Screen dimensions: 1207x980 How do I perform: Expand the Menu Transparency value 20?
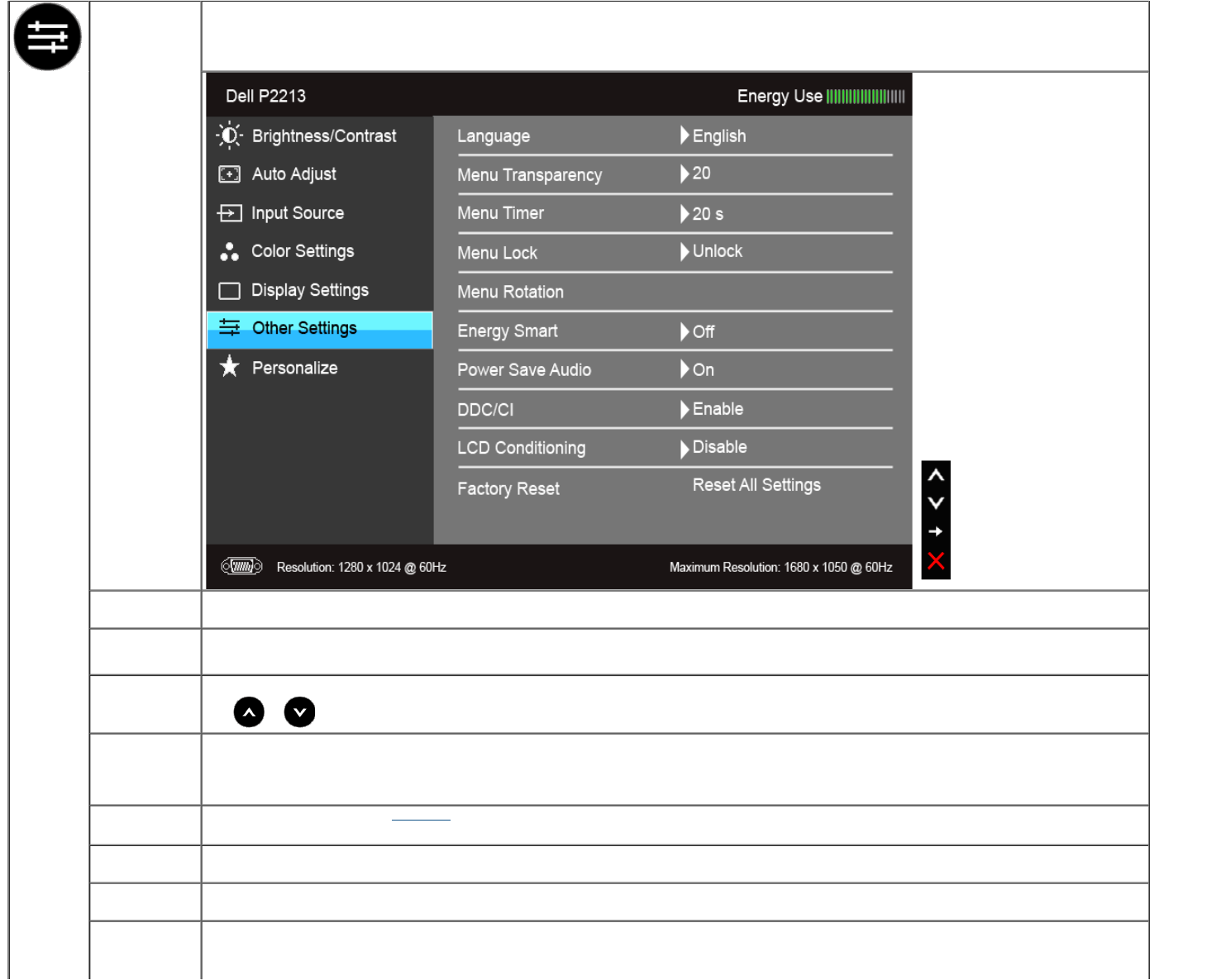pyautogui.click(x=695, y=174)
